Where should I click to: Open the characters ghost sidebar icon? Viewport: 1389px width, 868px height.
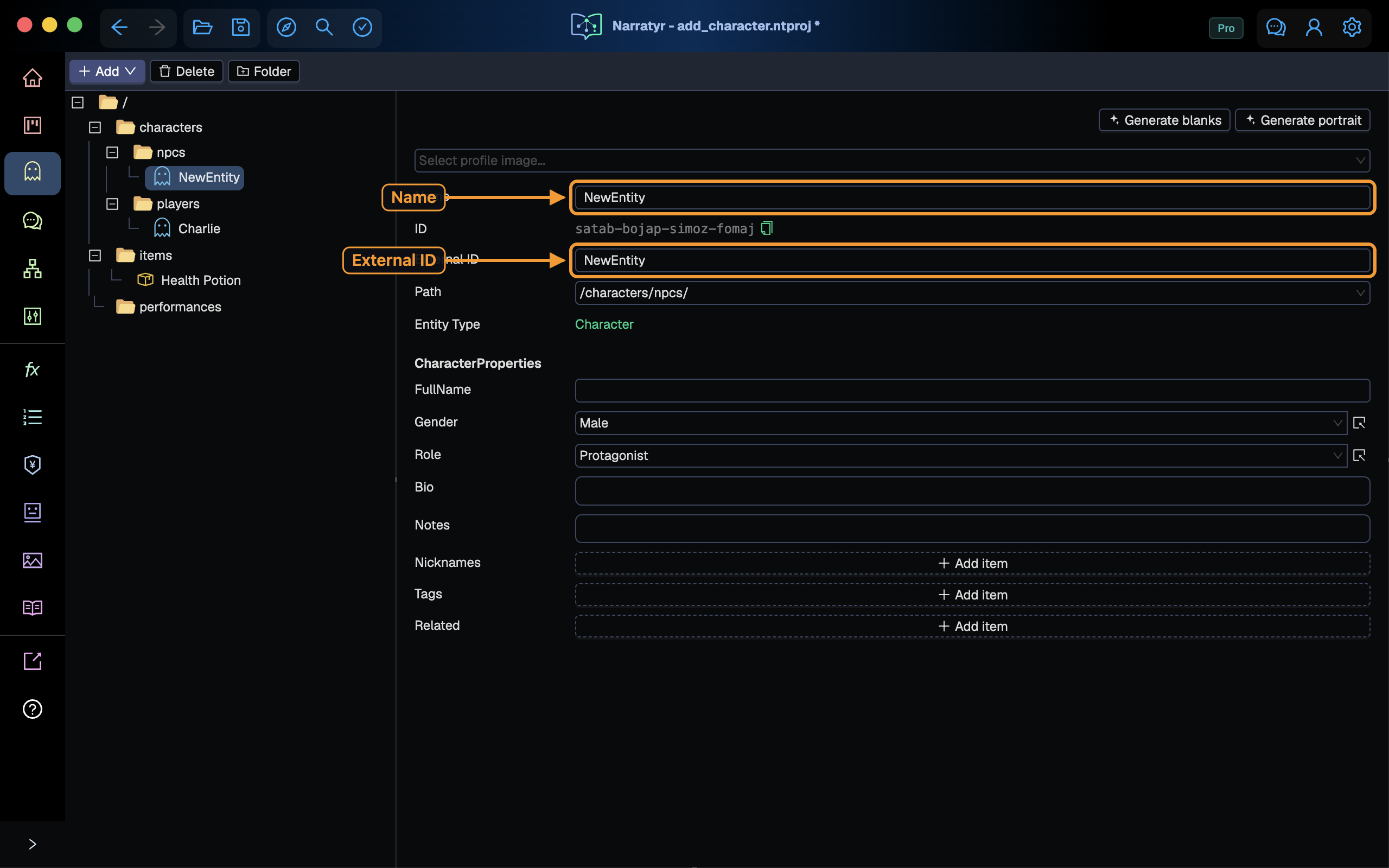pyautogui.click(x=33, y=173)
